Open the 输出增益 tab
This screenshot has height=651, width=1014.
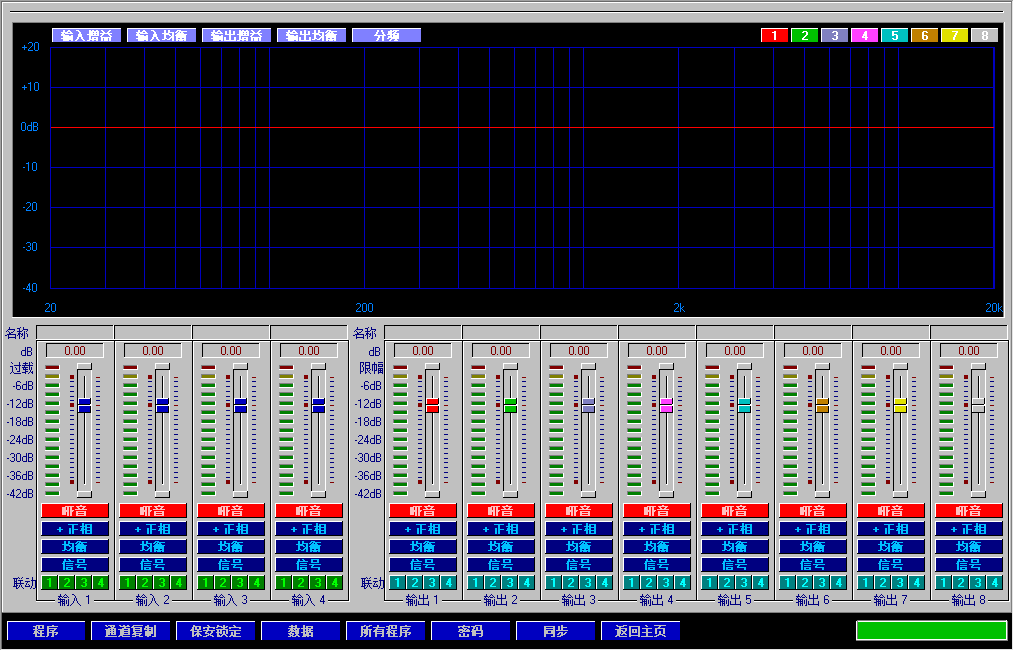point(237,36)
